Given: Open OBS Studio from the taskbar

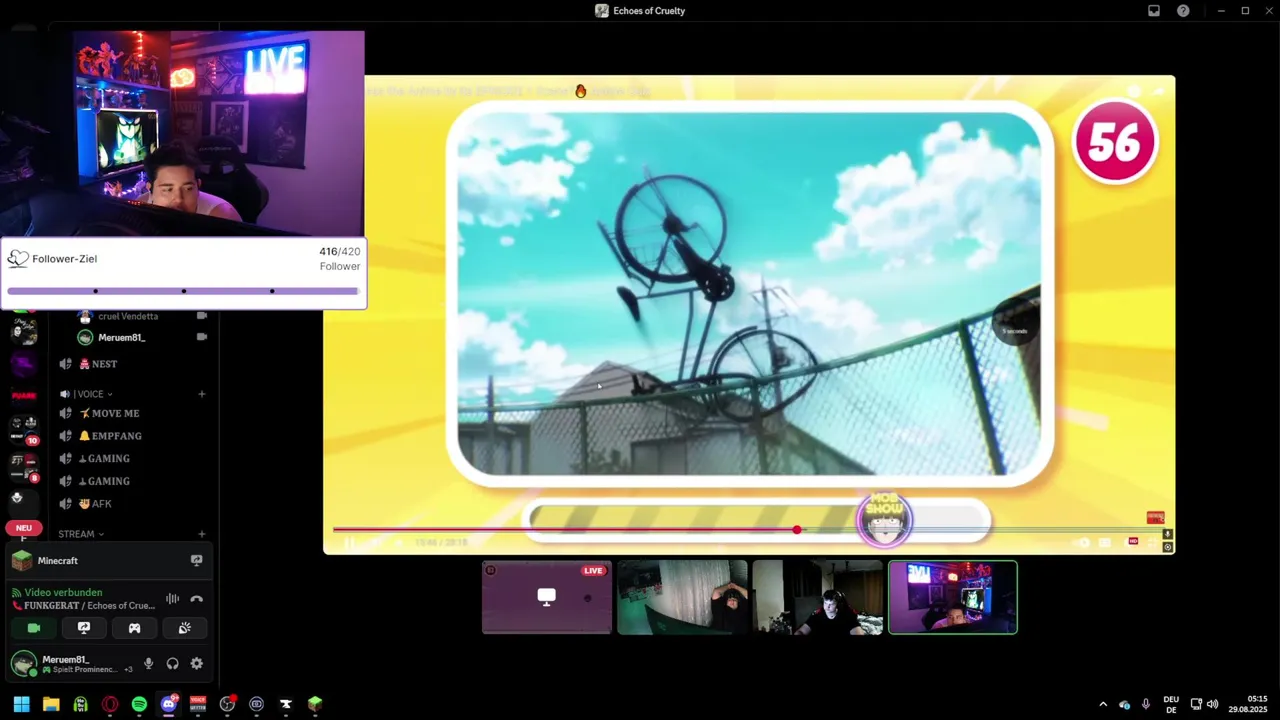Looking at the screenshot, I should 227,704.
